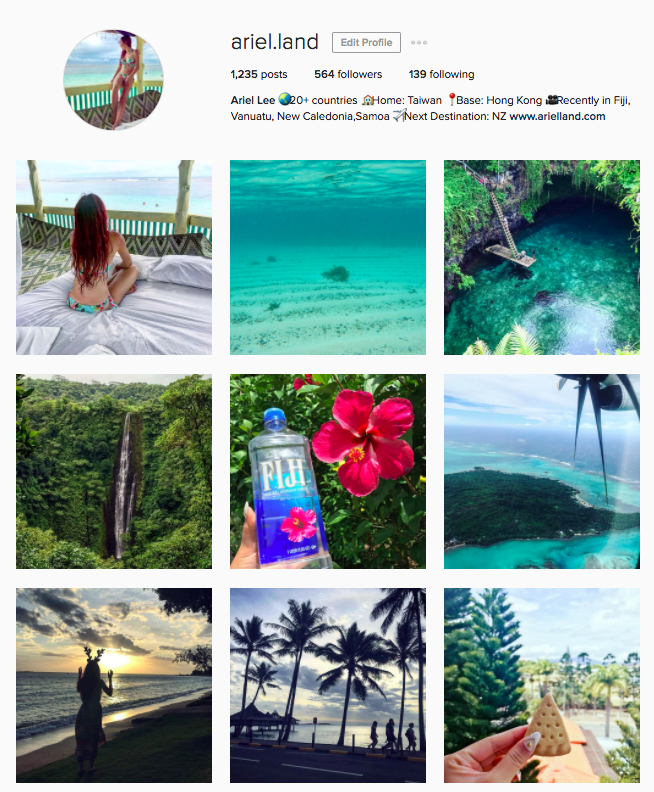Screen dimensions: 654x792
Task: Click the Ariel Lee bio name
Action: 253,100
